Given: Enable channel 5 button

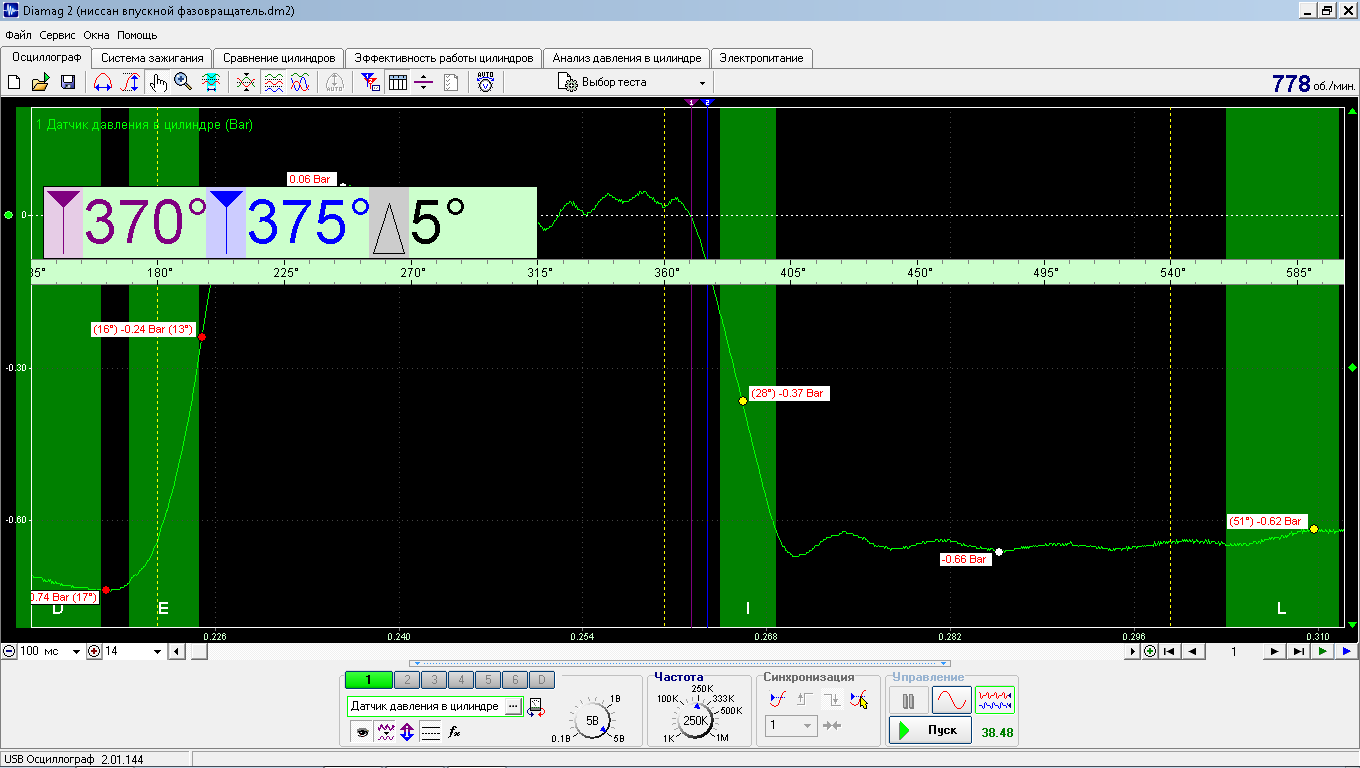Looking at the screenshot, I should point(487,680).
